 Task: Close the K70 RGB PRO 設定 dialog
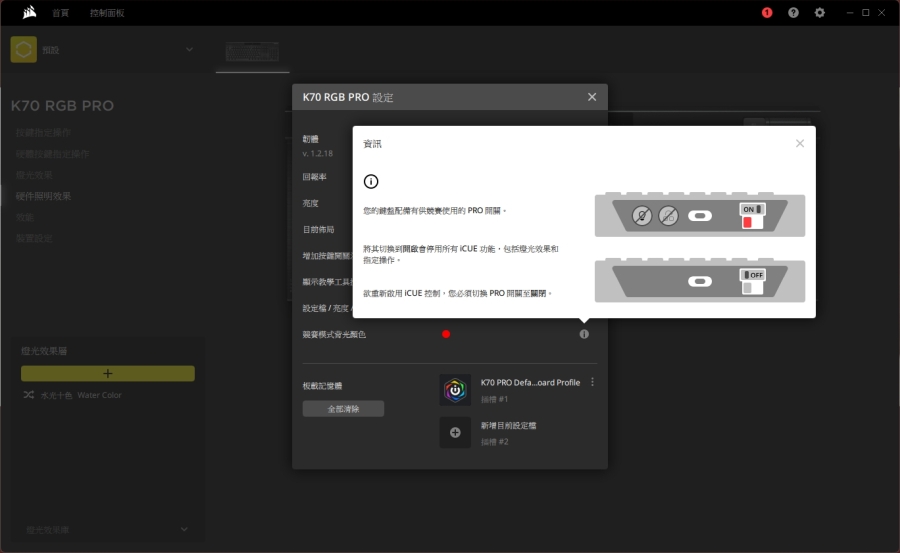click(x=592, y=97)
